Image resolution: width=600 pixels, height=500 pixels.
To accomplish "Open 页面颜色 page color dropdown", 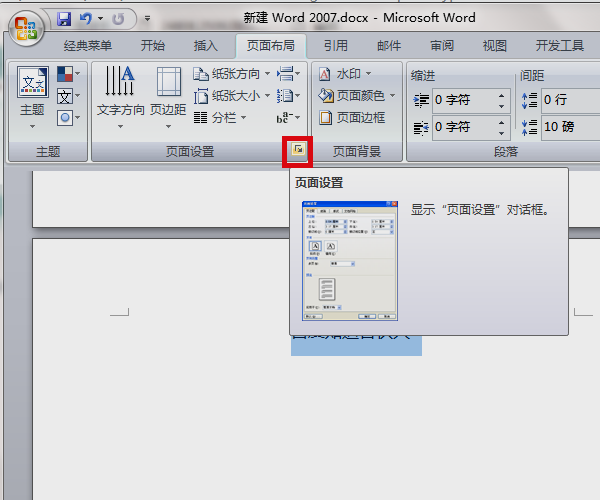I will pos(357,96).
